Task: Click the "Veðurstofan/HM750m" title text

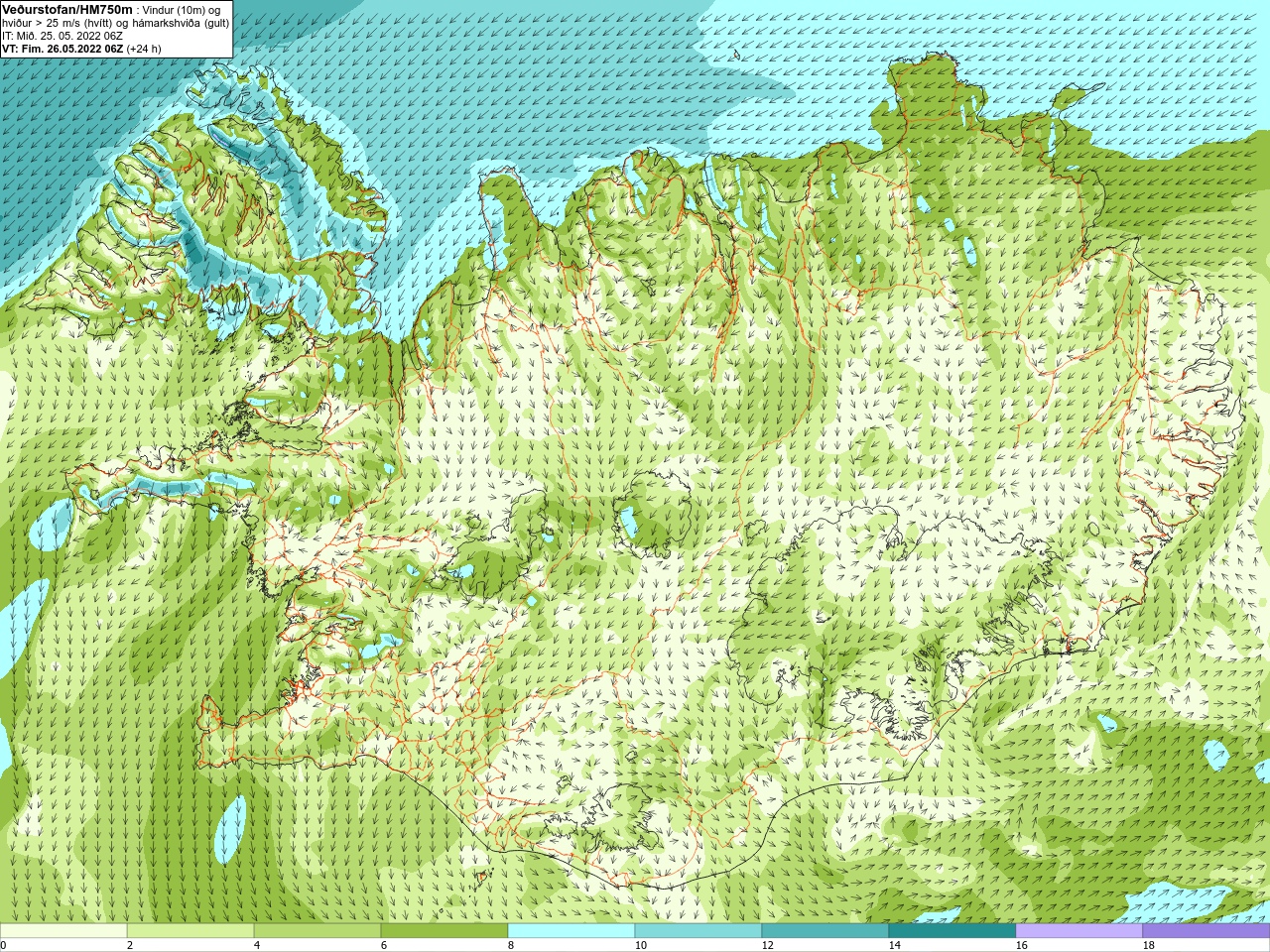Action: (66, 9)
